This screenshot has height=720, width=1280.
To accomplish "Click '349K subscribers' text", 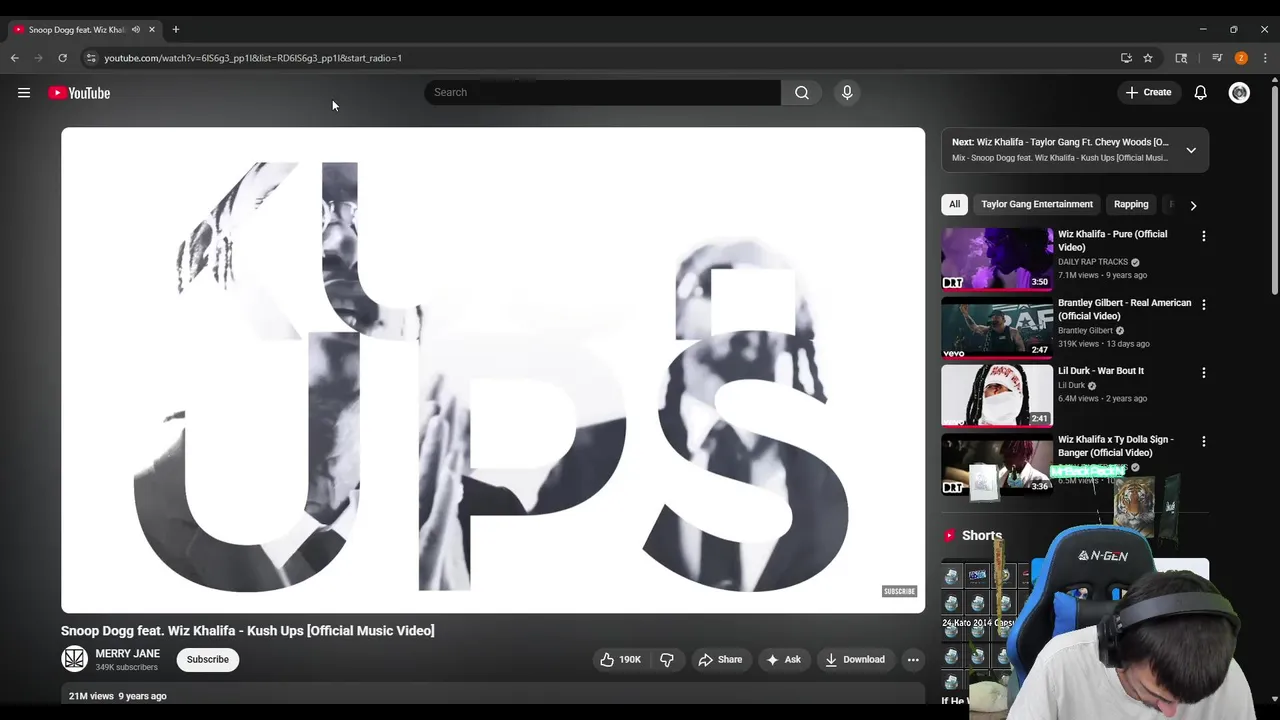I will [126, 667].
